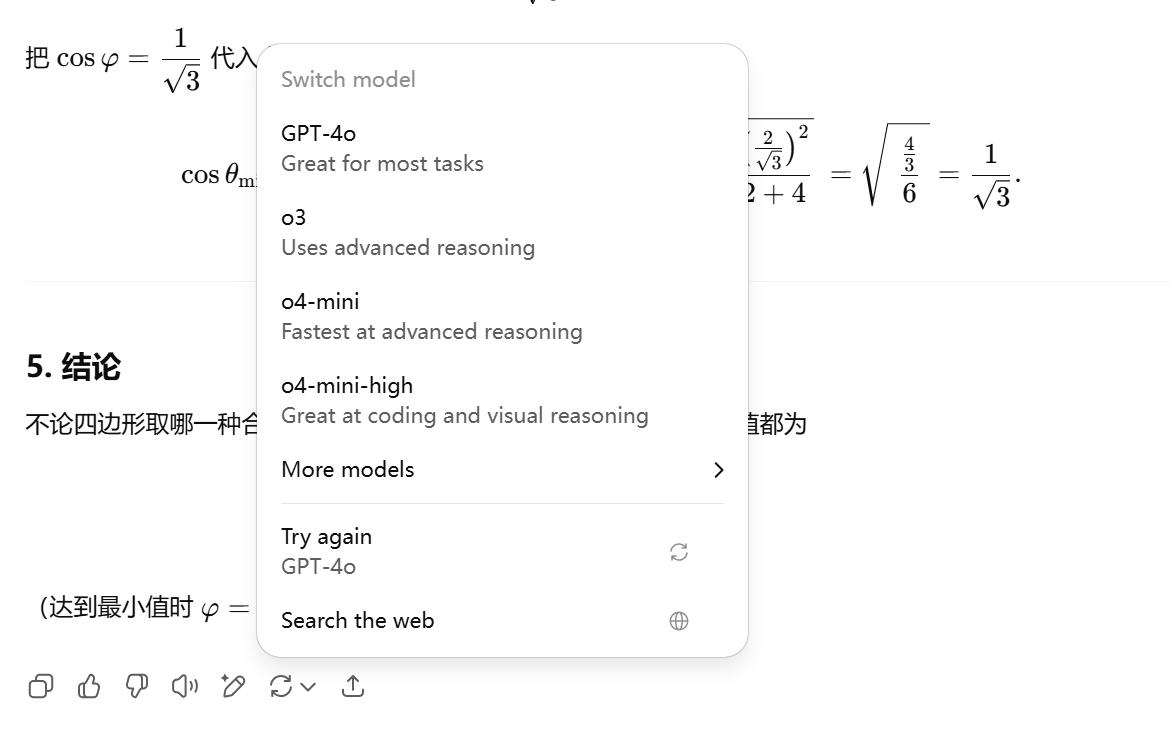Click the share upload icon
This screenshot has height=750, width=1172.
(353, 686)
